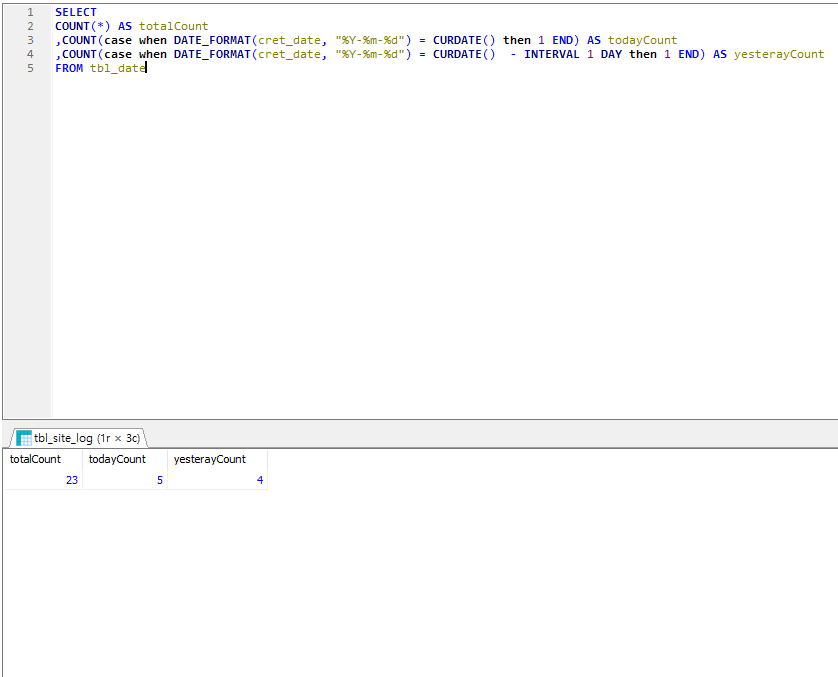Click the DAY keyword on line 4
The image size is (838, 677).
click(611, 54)
